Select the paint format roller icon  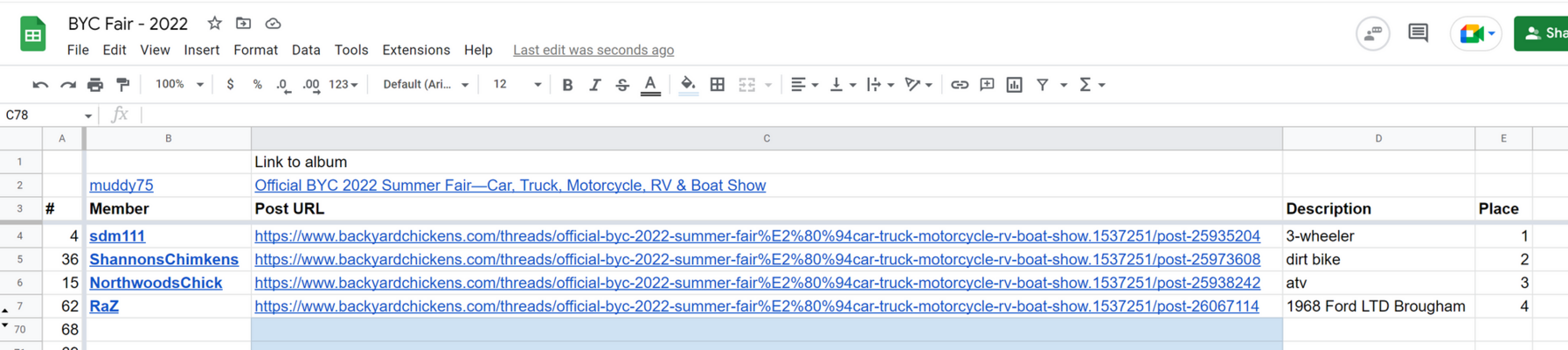(x=123, y=85)
